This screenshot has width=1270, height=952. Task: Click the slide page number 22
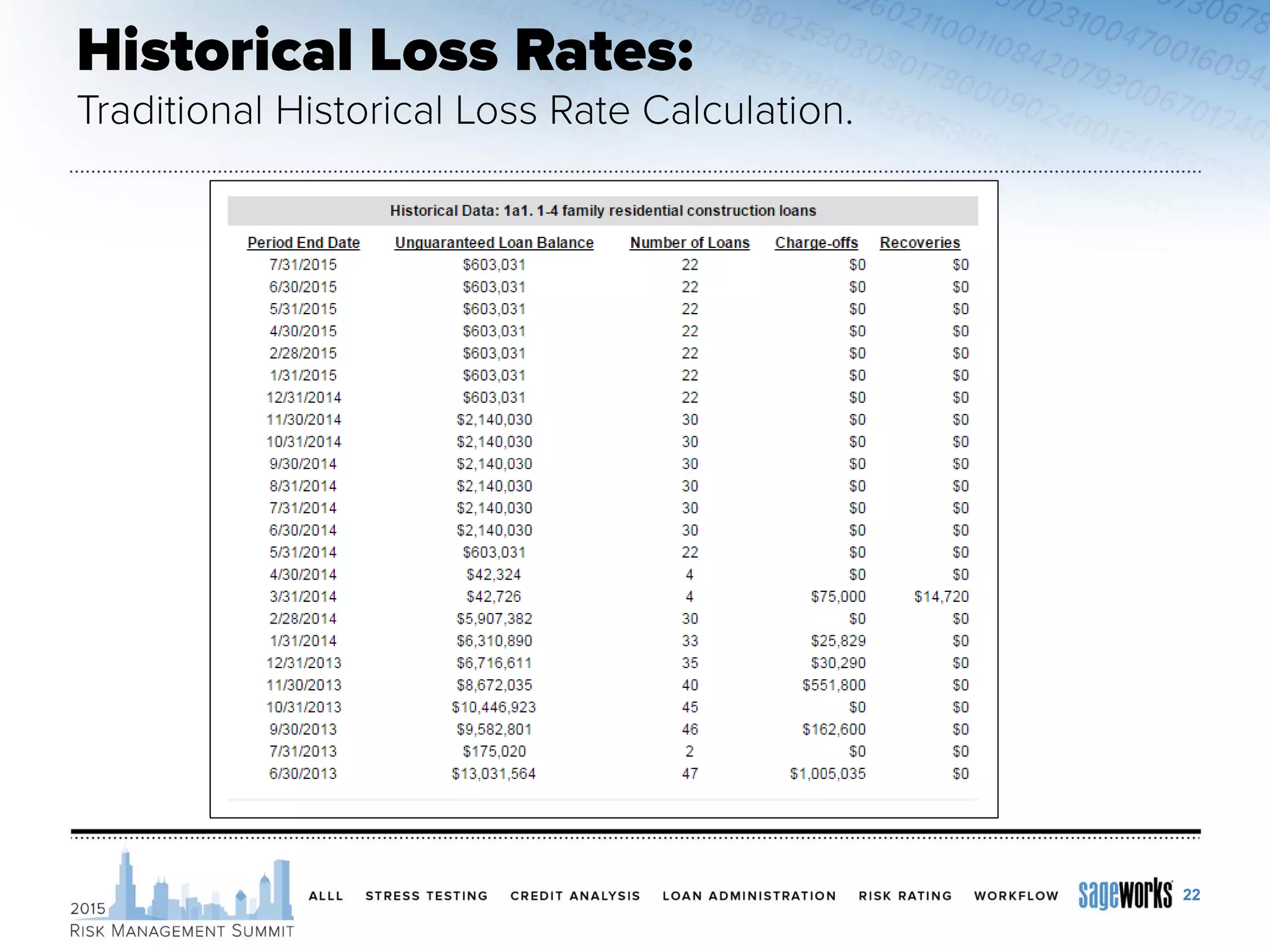(1191, 894)
